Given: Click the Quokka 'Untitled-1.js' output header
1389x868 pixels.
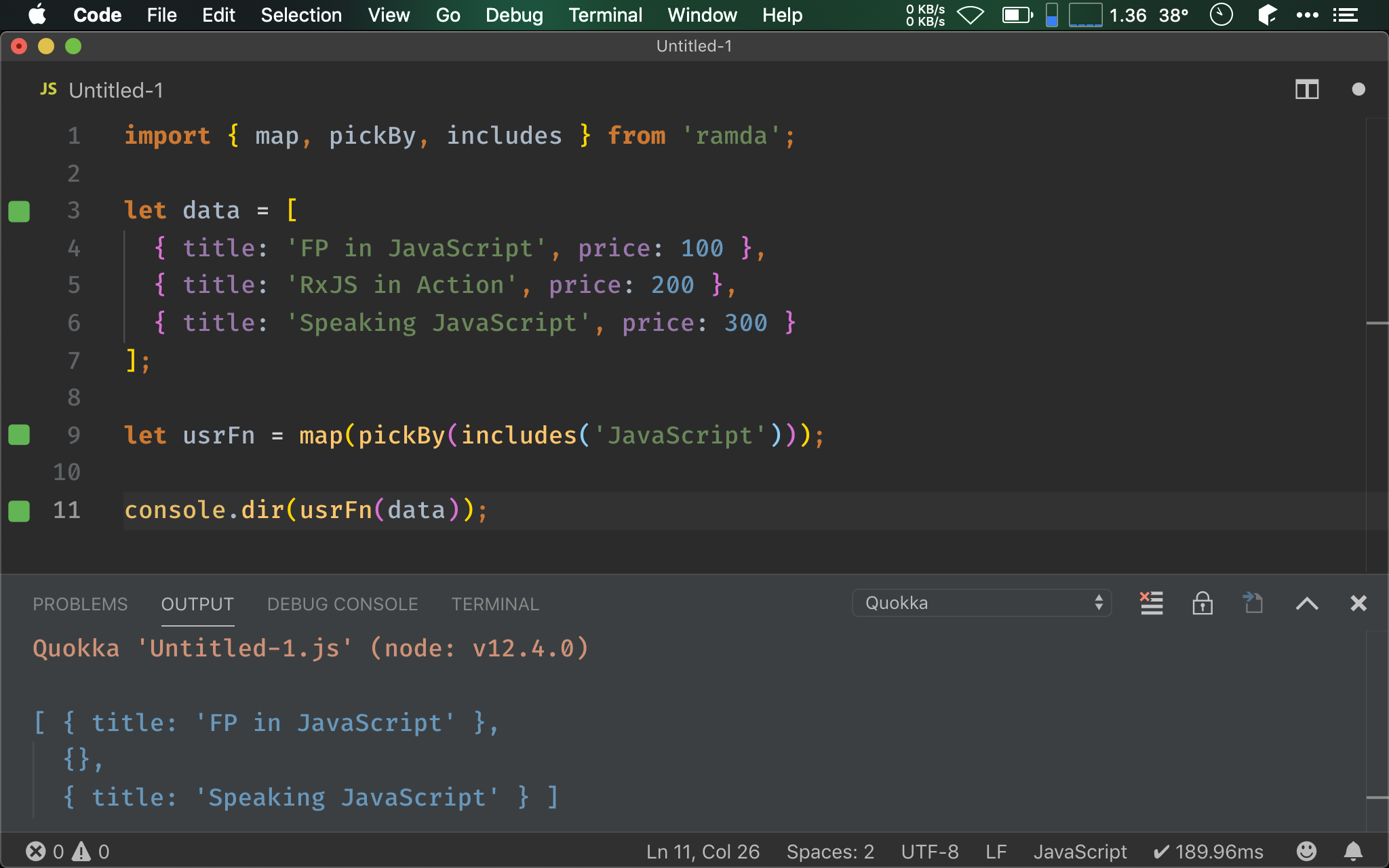Looking at the screenshot, I should coord(311,648).
